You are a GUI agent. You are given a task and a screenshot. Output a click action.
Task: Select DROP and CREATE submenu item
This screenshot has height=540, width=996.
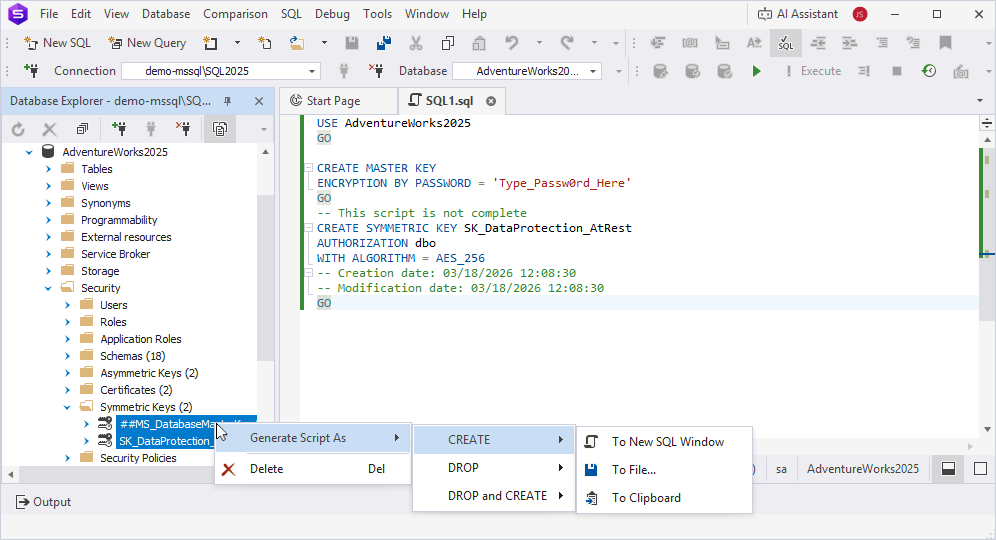(x=494, y=496)
